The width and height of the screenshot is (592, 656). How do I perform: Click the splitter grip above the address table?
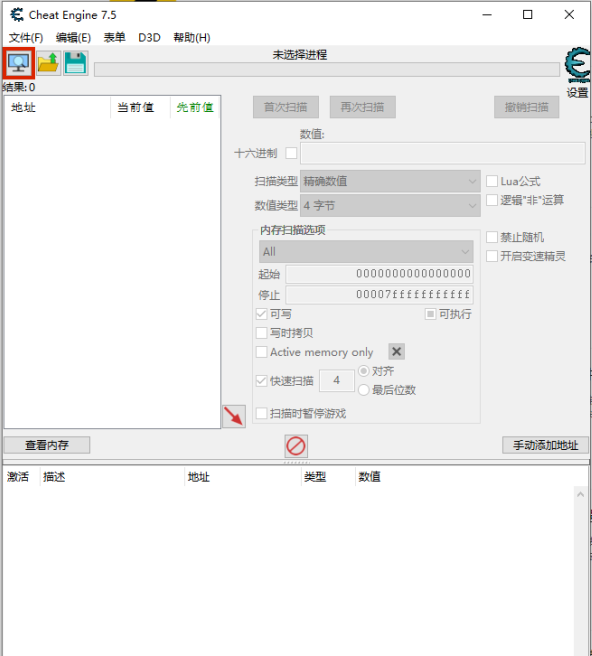coord(296,462)
